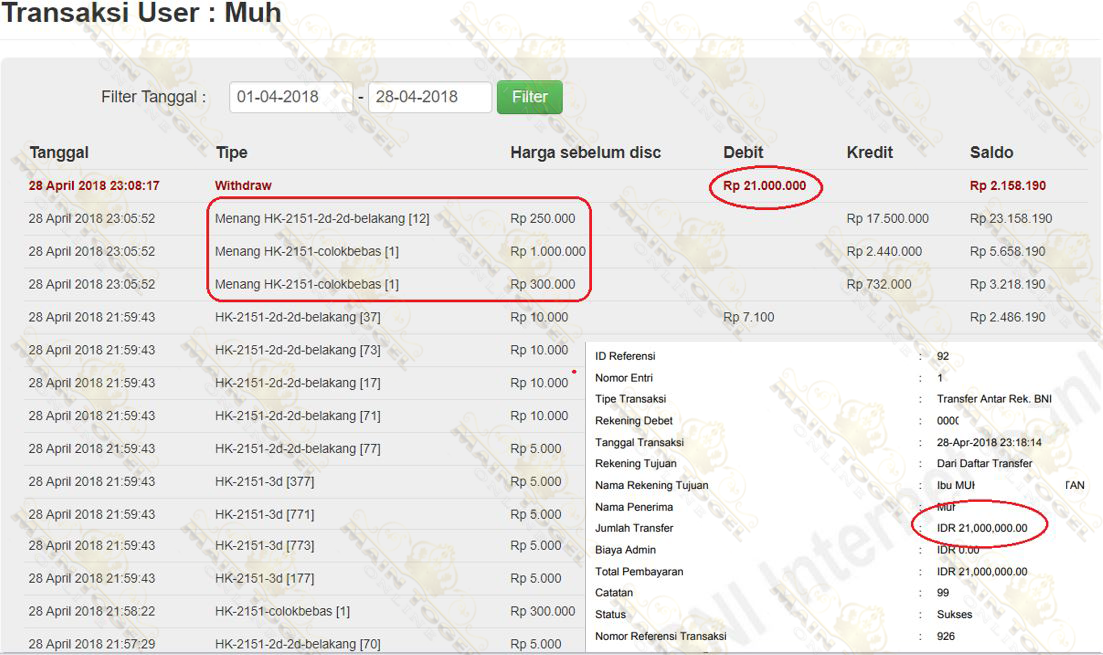
Task: Select the Harga sebelum disc column header
Action: coord(585,153)
